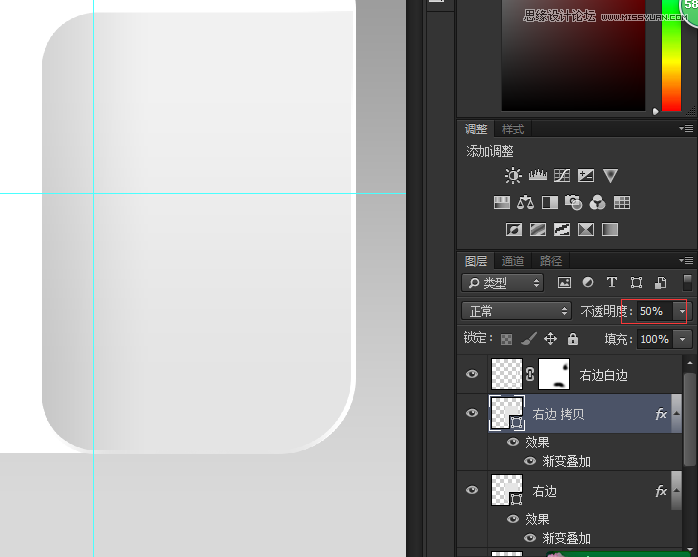The height and width of the screenshot is (557, 698).
Task: Lock layer position
Action: click(x=550, y=339)
